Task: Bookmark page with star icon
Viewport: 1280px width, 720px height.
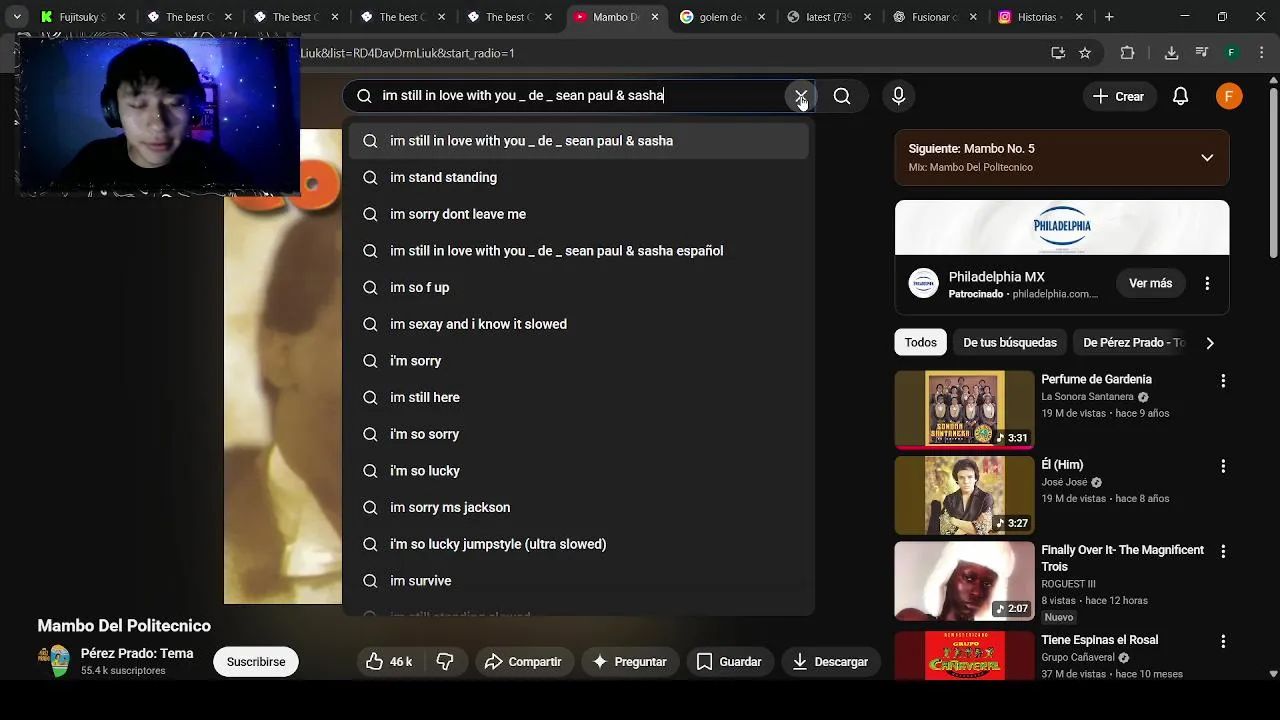Action: pyautogui.click(x=1085, y=53)
